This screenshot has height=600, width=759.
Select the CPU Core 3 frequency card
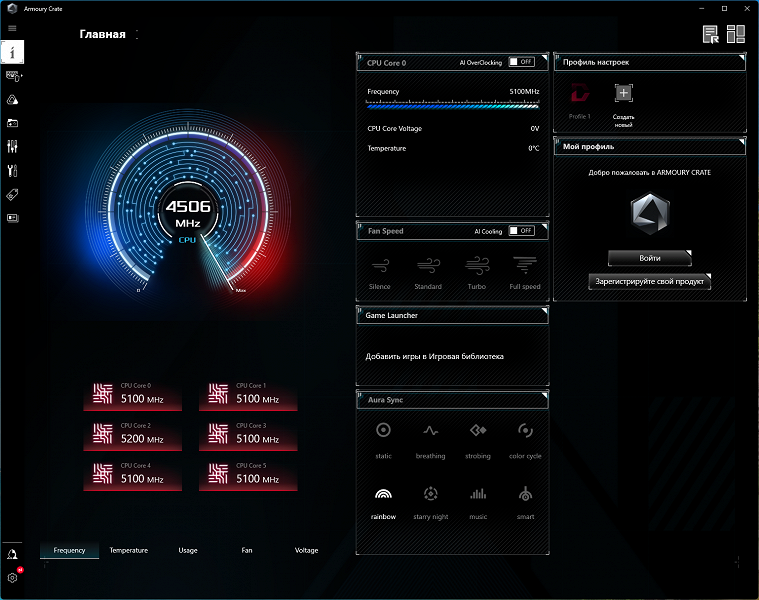click(x=248, y=435)
